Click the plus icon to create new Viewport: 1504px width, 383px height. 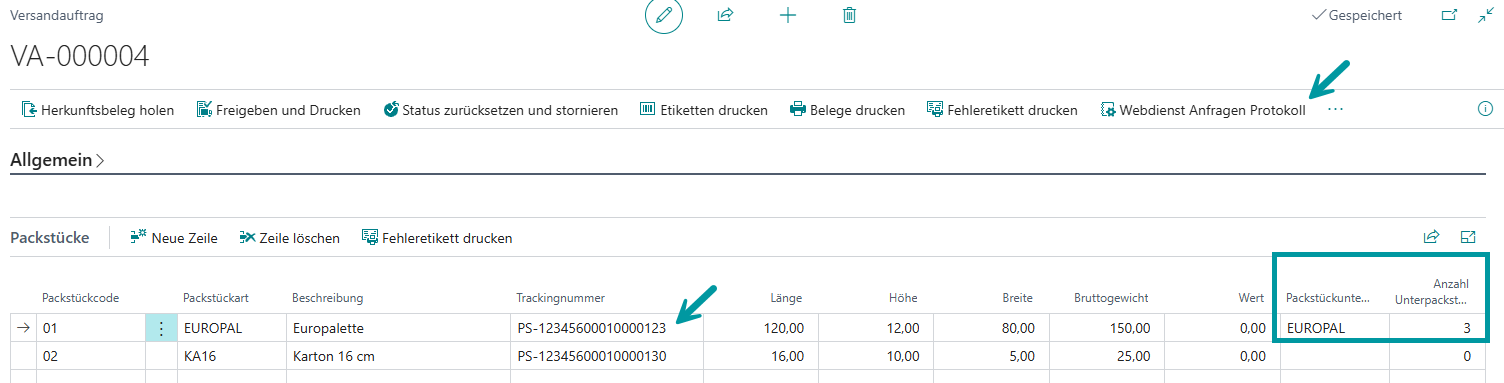788,16
